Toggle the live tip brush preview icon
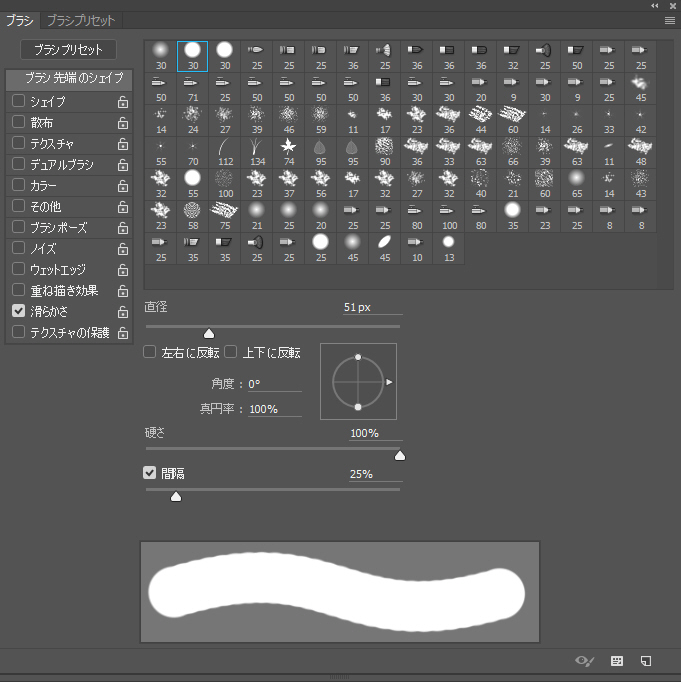The image size is (681, 682). [x=584, y=661]
